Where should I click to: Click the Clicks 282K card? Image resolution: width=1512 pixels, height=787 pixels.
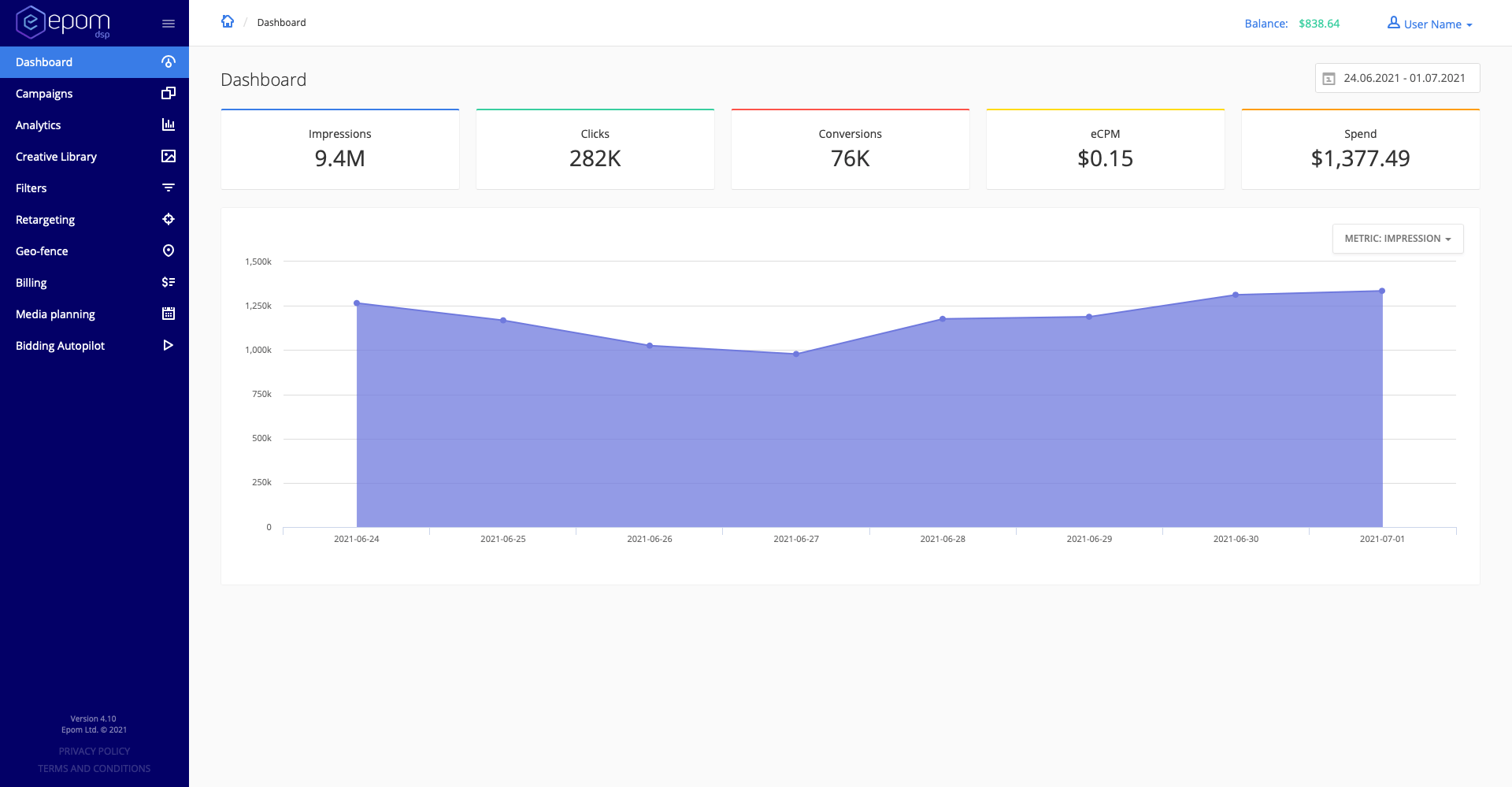tap(595, 149)
